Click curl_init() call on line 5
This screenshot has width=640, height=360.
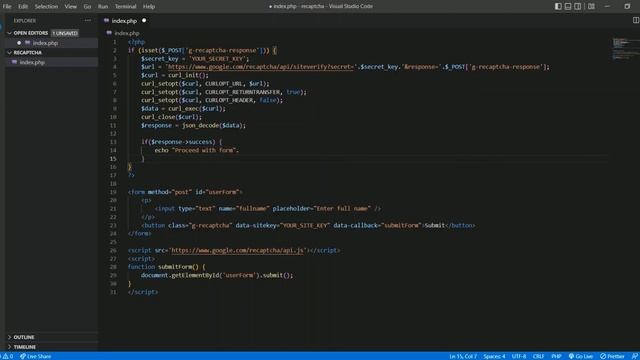pos(187,75)
